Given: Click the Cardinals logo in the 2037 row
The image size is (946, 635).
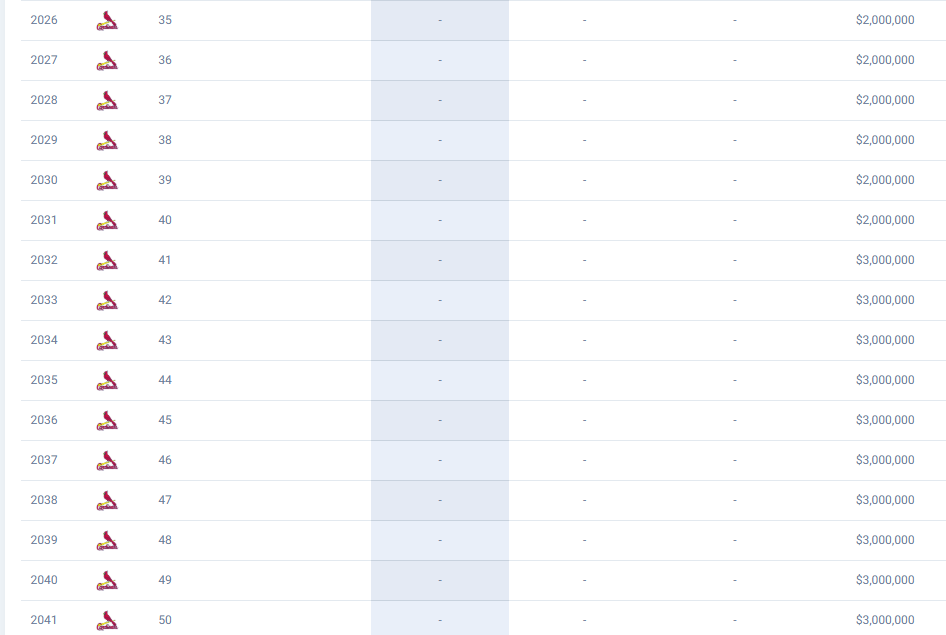Looking at the screenshot, I should pyautogui.click(x=107, y=460).
